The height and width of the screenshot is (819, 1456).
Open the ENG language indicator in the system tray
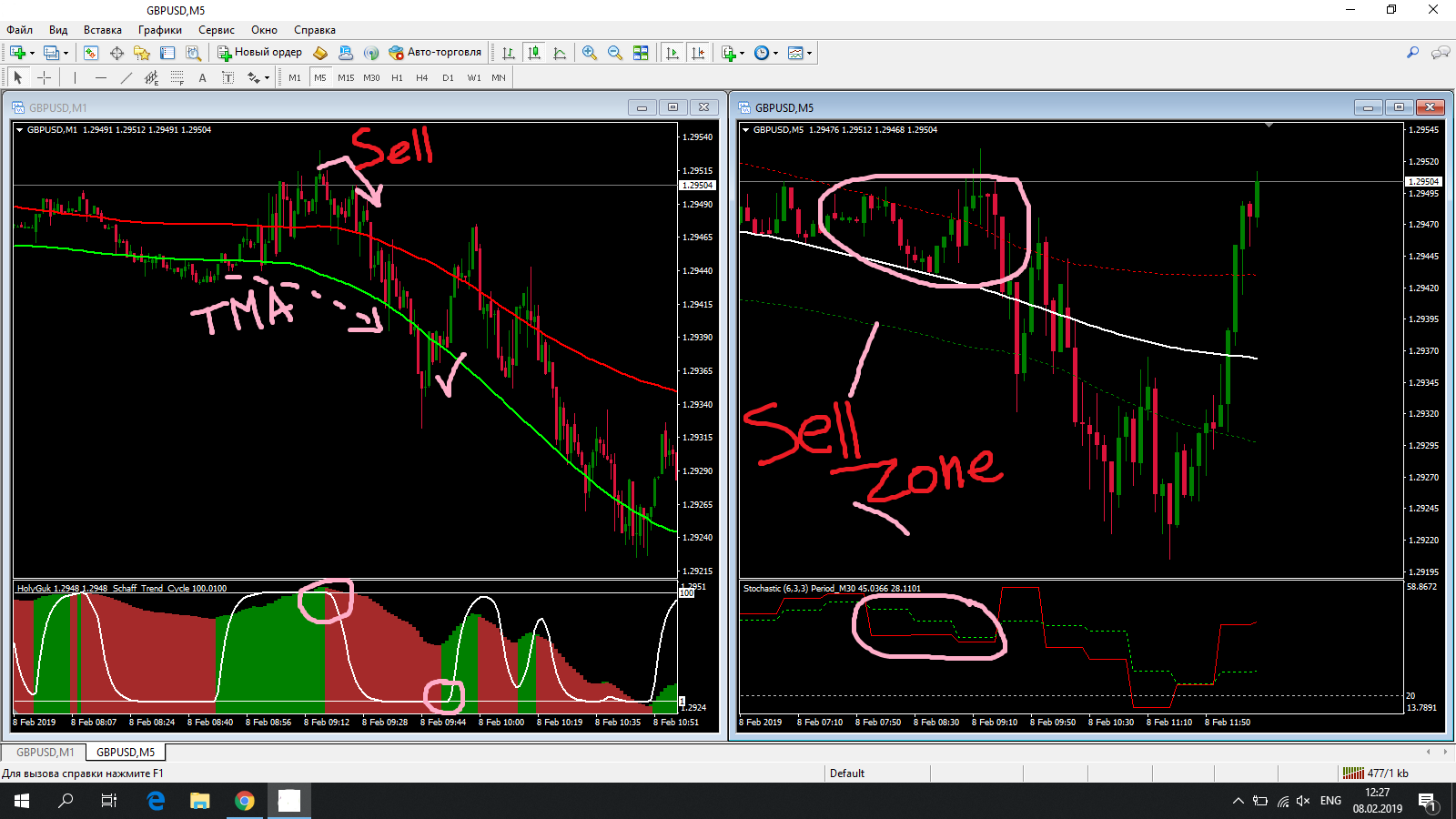tap(1330, 801)
